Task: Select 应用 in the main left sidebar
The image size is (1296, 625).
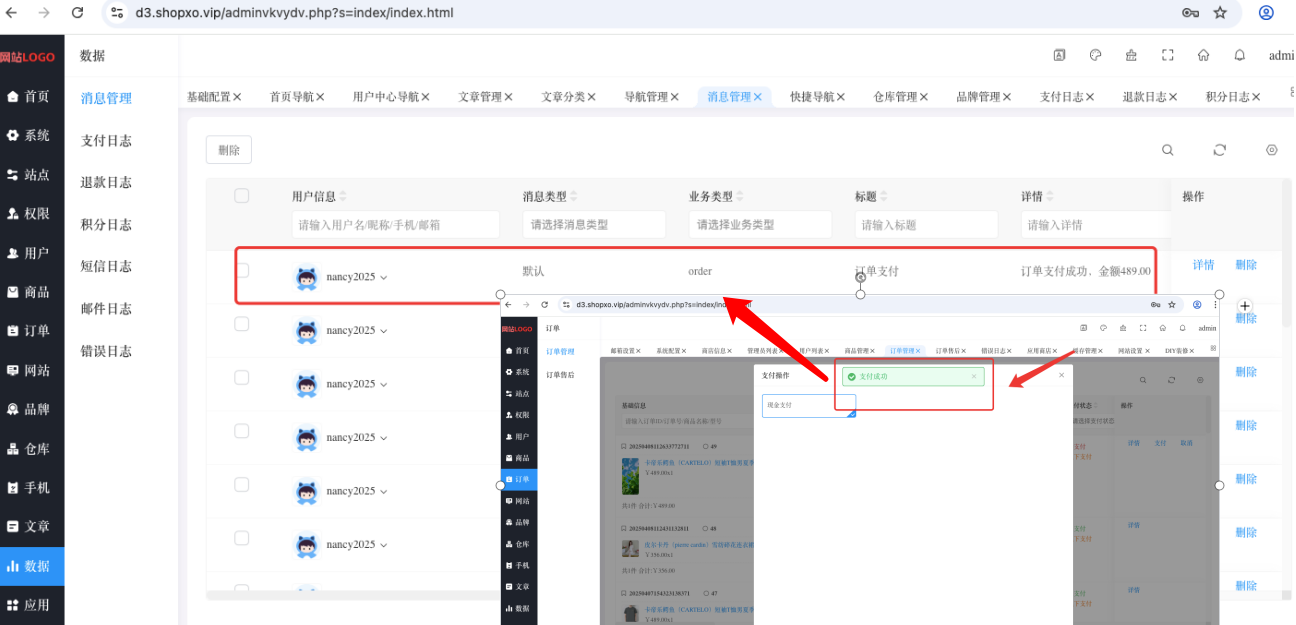Action: pos(32,605)
